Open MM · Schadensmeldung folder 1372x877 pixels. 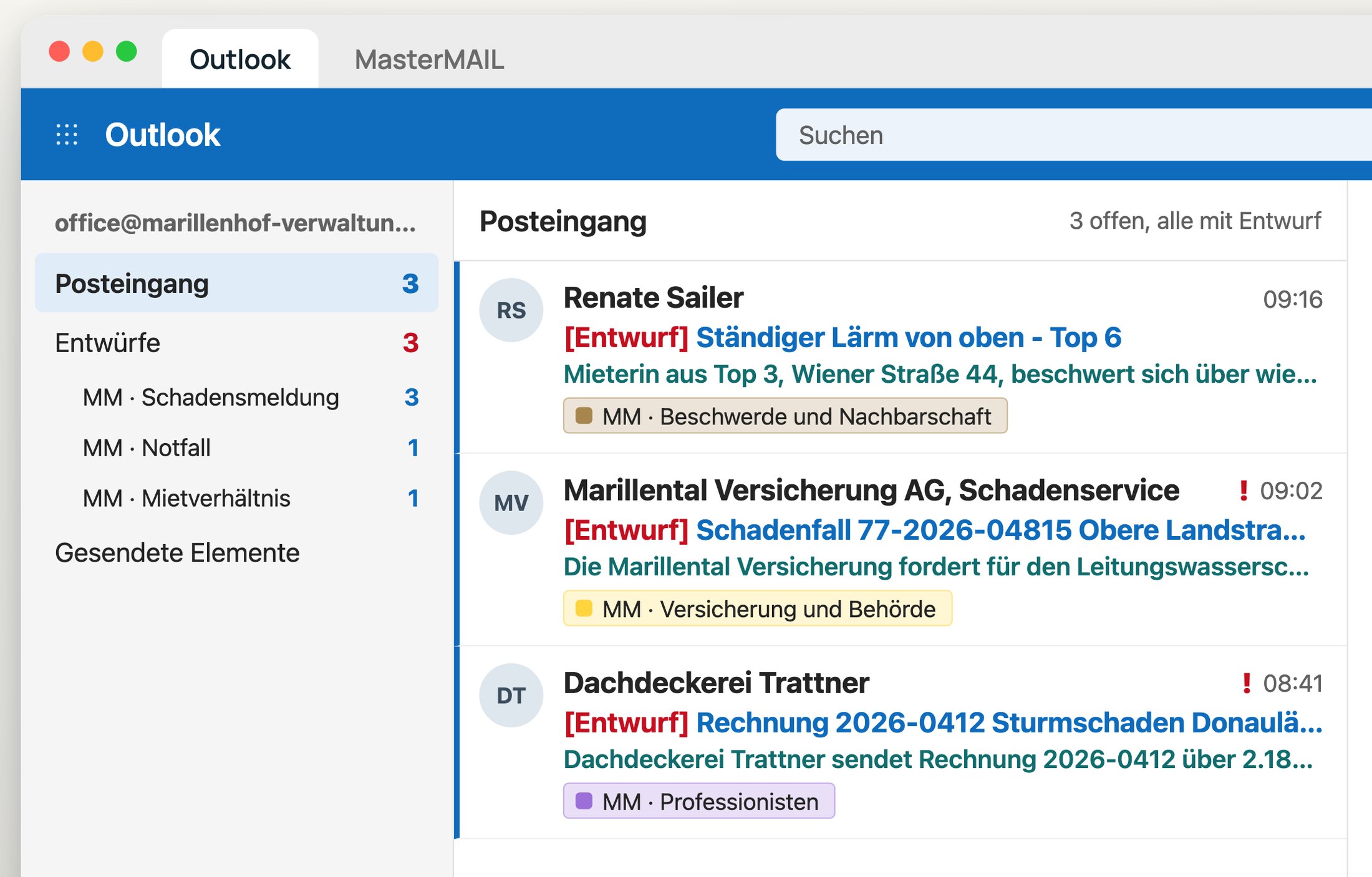tap(236, 397)
